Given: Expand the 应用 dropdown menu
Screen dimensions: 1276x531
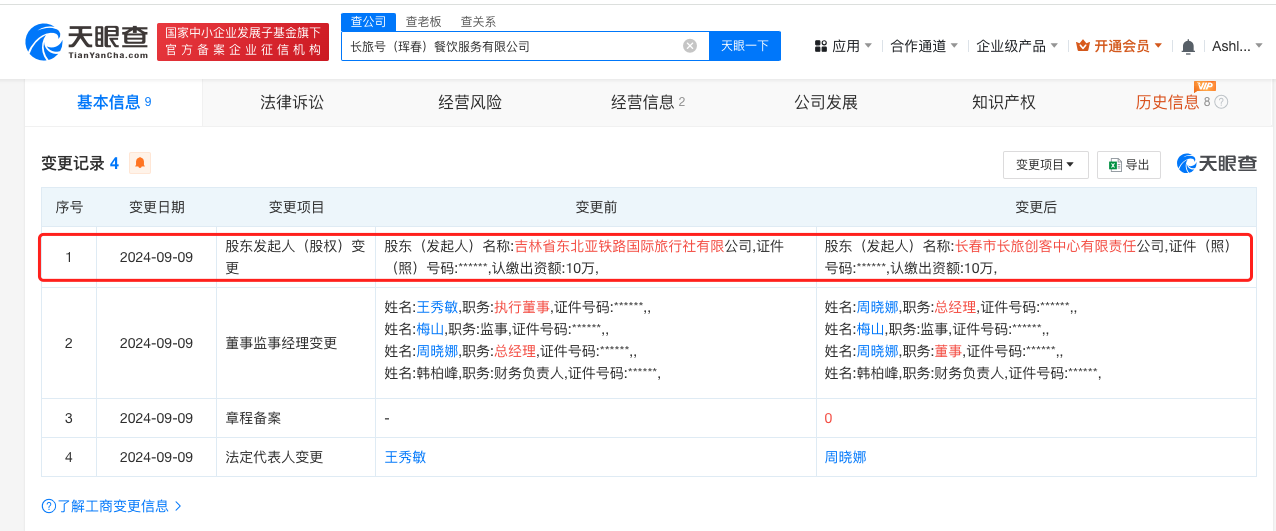Looking at the screenshot, I should tap(843, 46).
